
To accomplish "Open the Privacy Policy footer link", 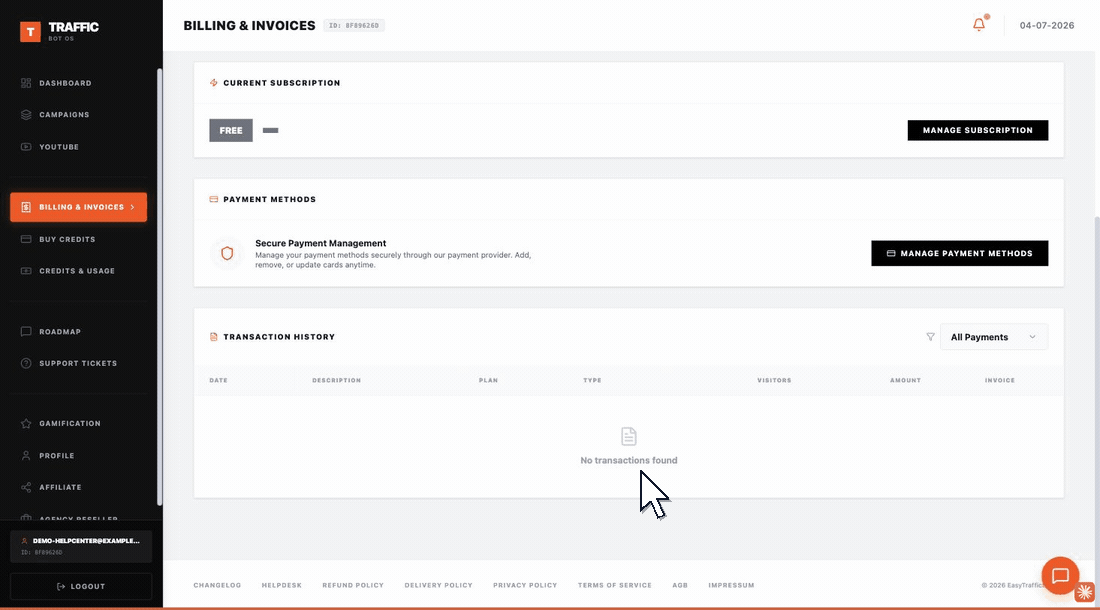I will click(x=525, y=585).
